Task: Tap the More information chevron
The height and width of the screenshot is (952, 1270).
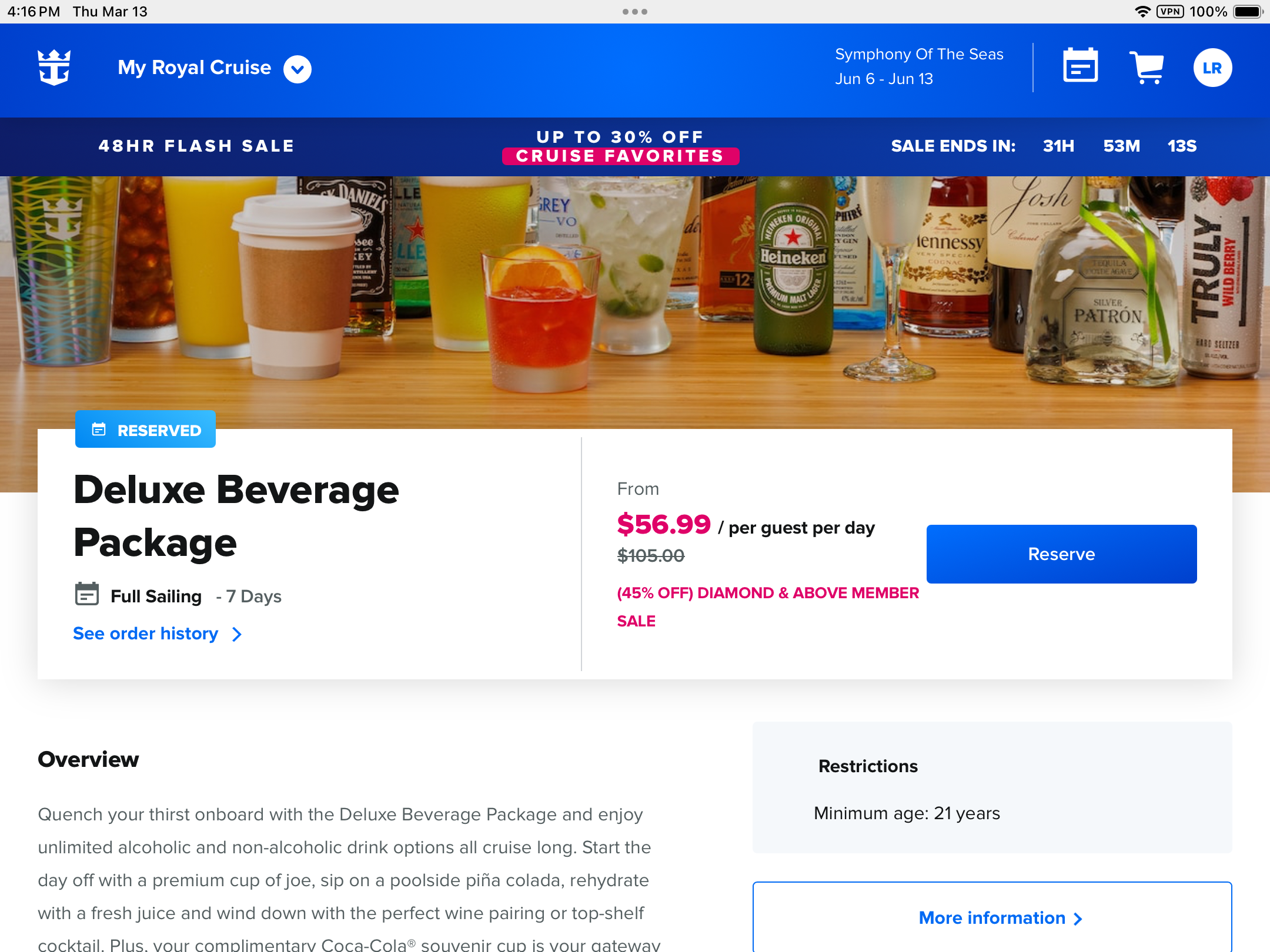Action: [1078, 919]
